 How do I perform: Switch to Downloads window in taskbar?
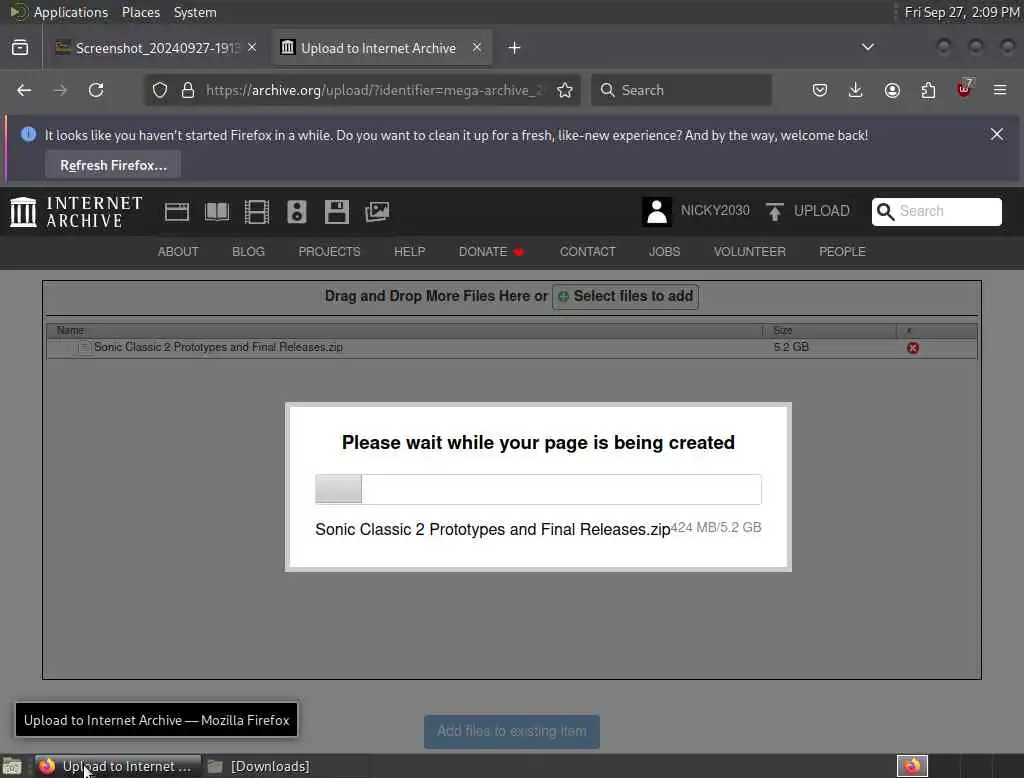point(259,766)
